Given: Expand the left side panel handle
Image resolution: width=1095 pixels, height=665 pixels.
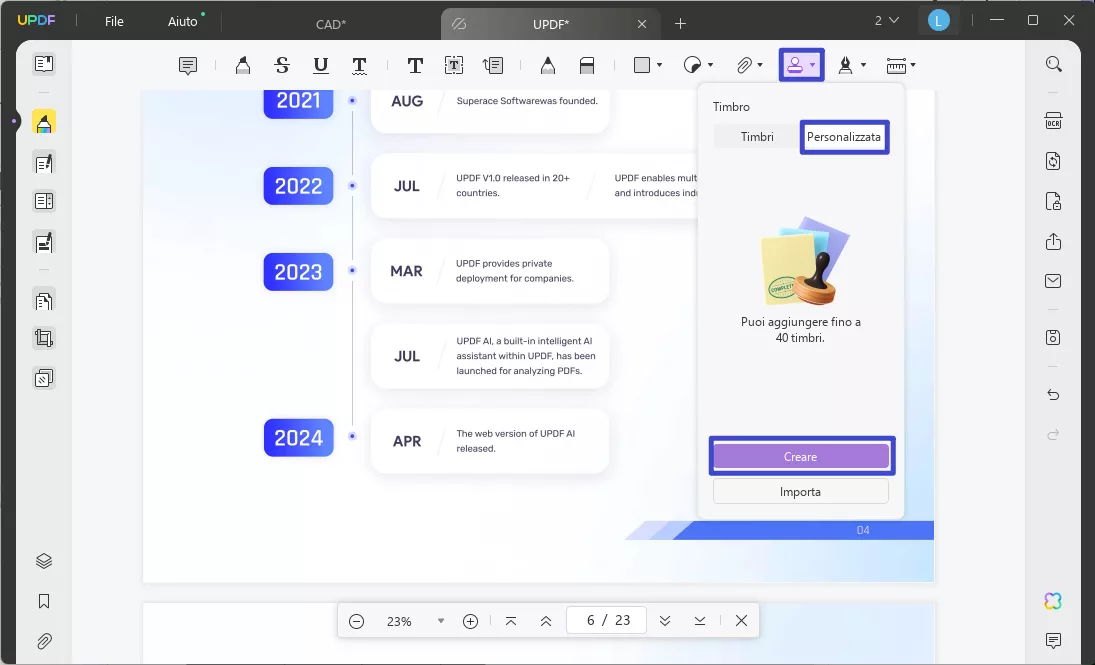Looking at the screenshot, I should 14,122.
